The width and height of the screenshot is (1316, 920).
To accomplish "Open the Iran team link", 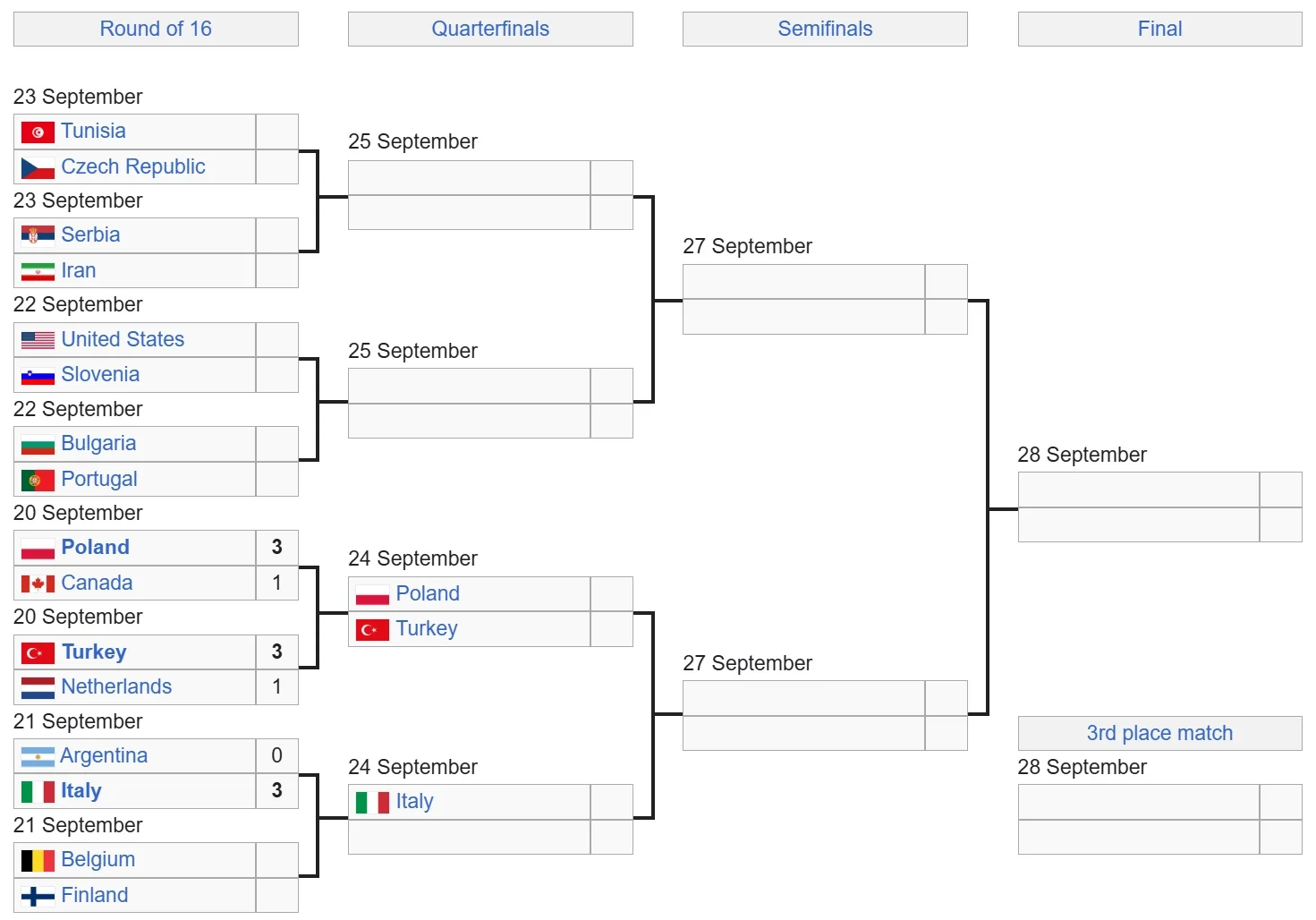I will pos(79,270).
